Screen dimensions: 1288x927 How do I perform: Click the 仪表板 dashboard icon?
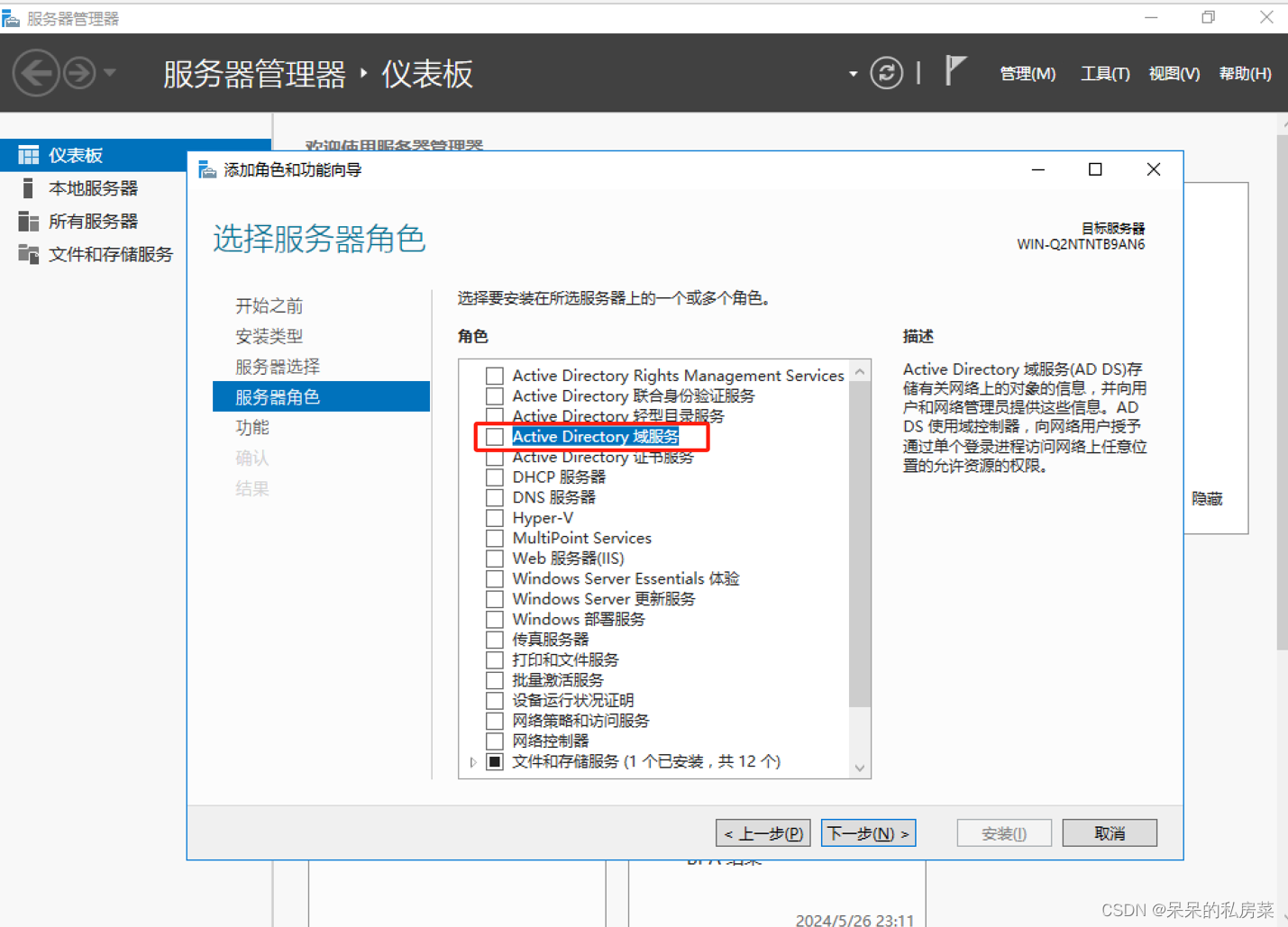29,155
